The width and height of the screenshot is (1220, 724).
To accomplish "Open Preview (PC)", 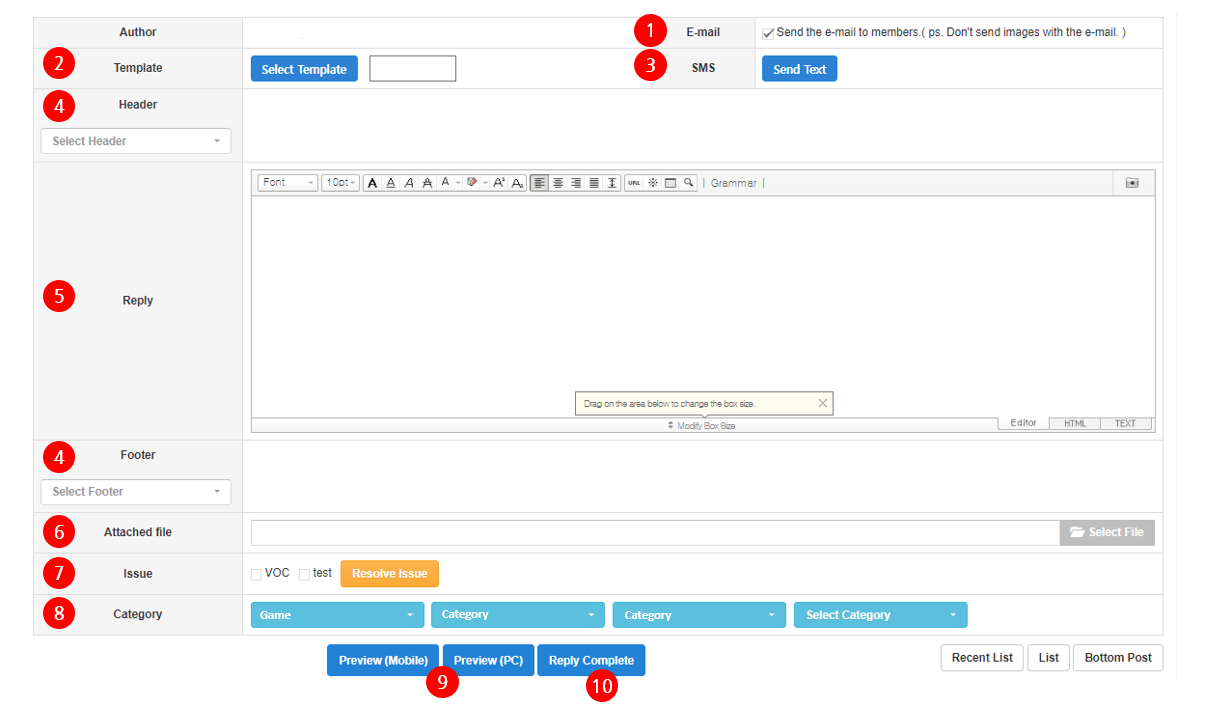I will pos(489,660).
